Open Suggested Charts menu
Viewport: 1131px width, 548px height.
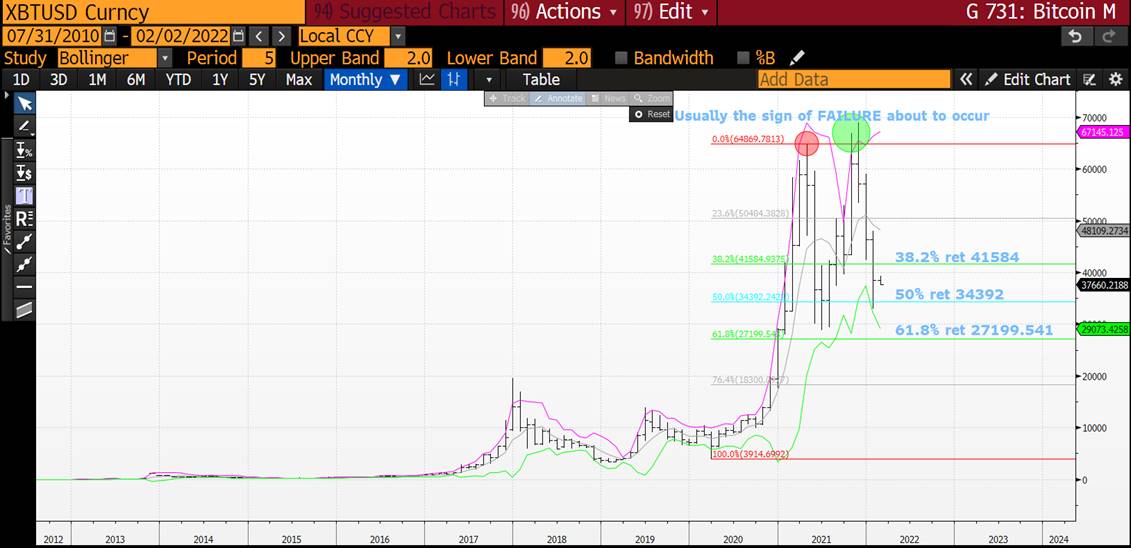[405, 12]
